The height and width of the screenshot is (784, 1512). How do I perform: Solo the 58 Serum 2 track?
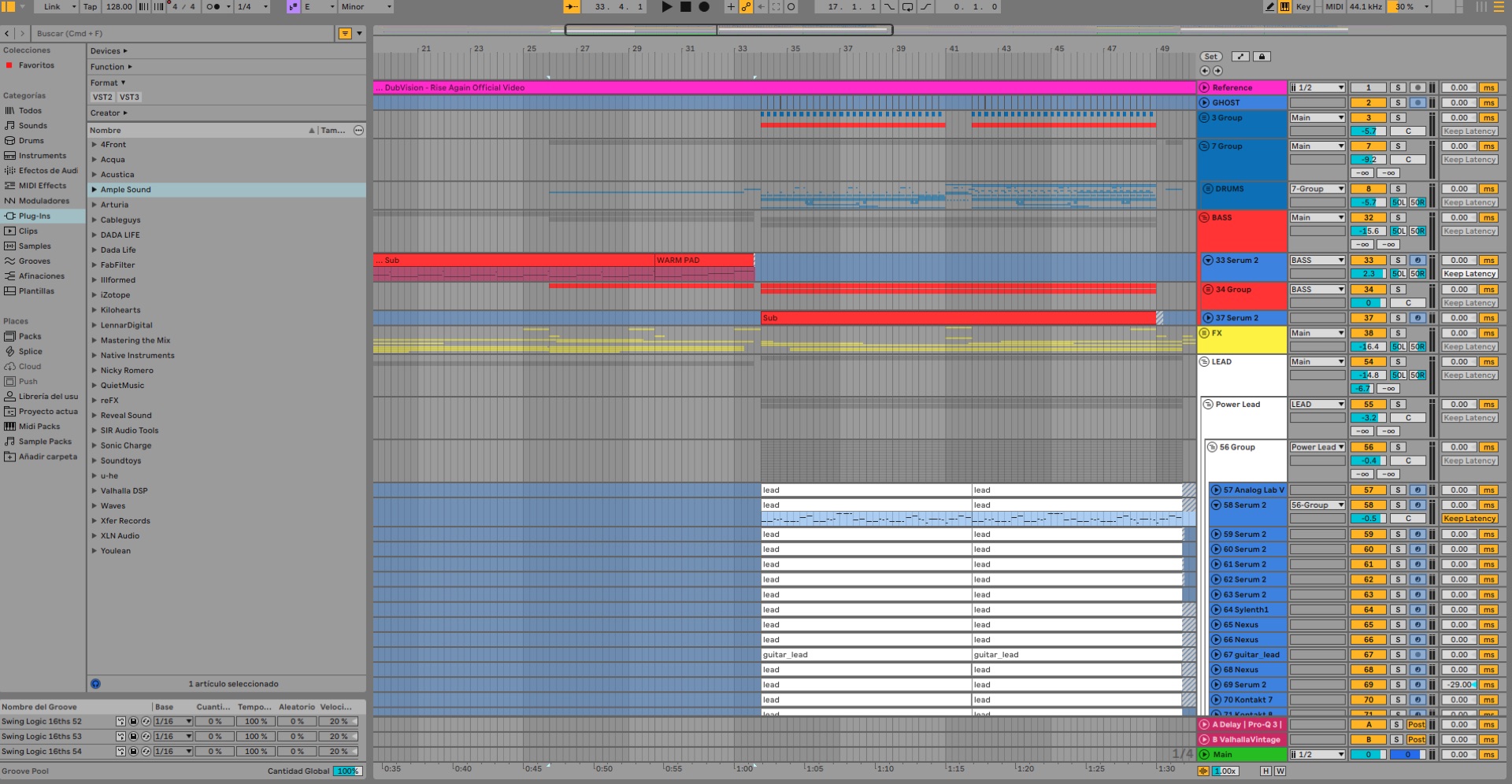click(x=1398, y=505)
